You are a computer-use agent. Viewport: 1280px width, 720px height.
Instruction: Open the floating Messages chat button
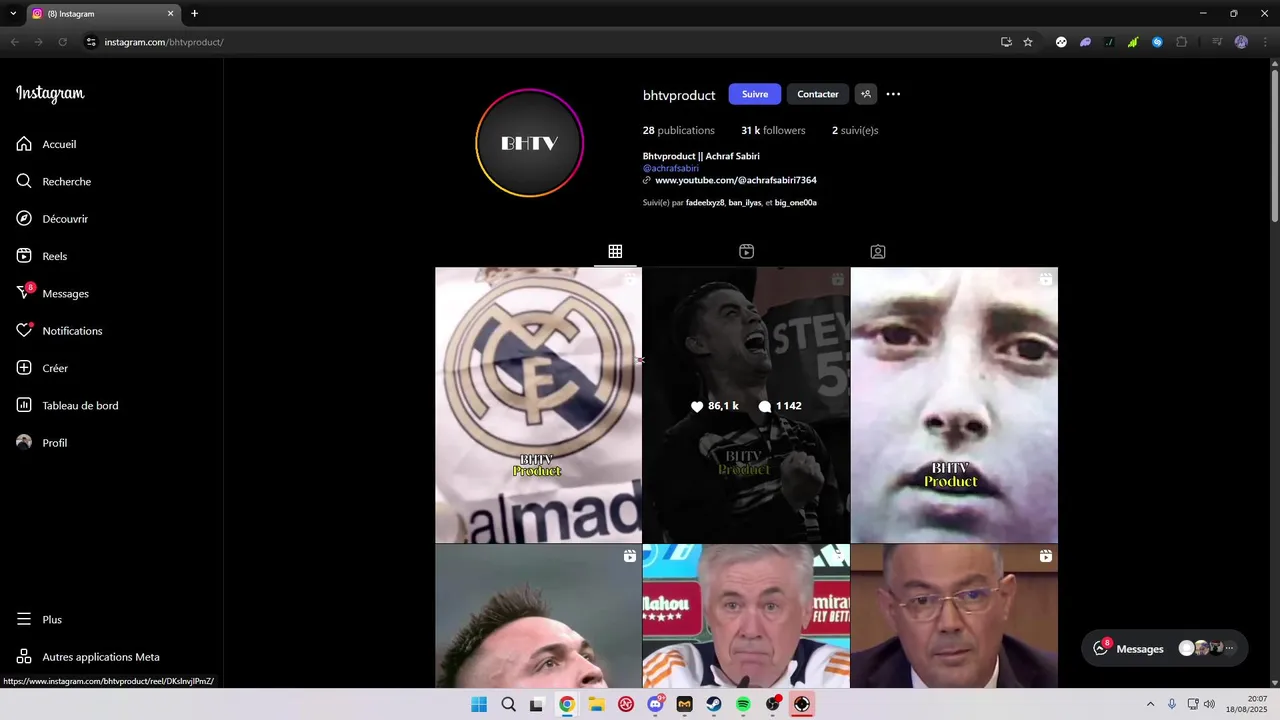(x=1165, y=648)
